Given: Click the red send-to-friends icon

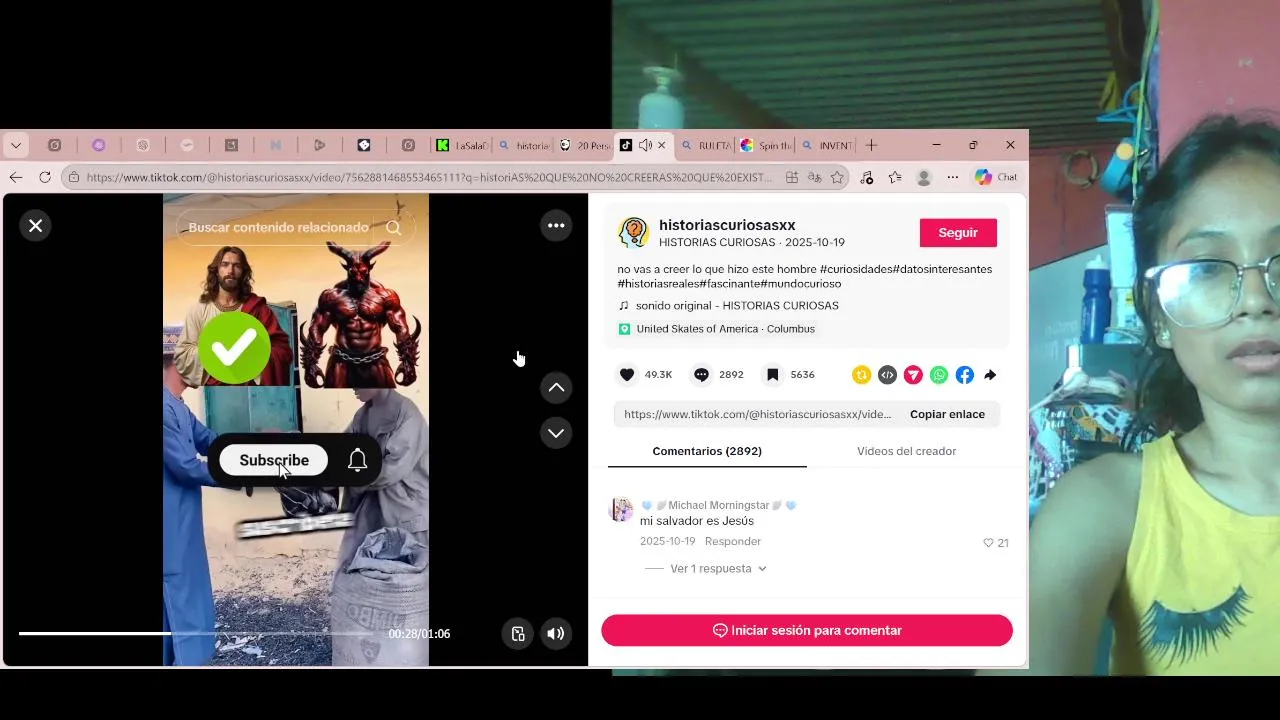Looking at the screenshot, I should pos(913,375).
